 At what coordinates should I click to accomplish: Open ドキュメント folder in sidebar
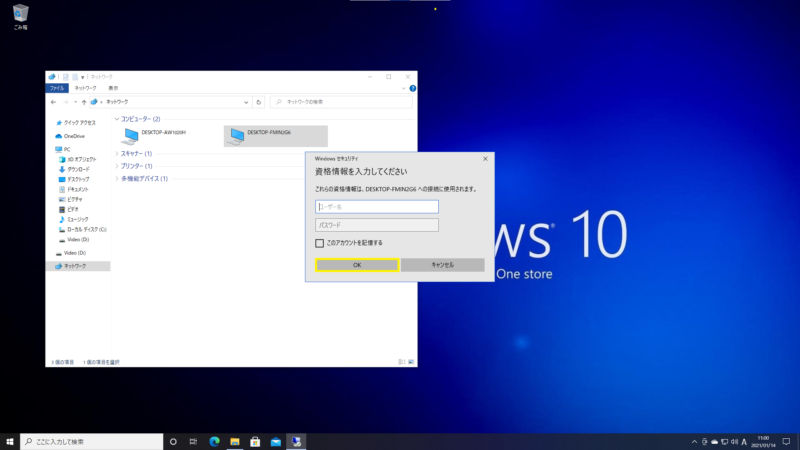[x=74, y=189]
